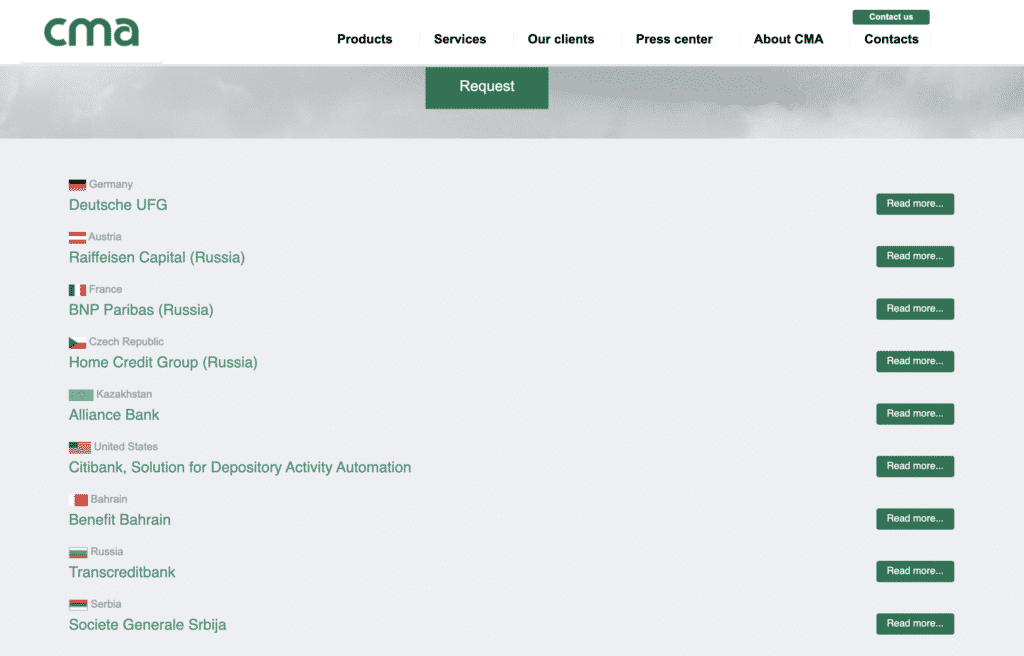This screenshot has height=656, width=1024.
Task: Read more about Raiffeisen Capital
Action: coord(915,256)
